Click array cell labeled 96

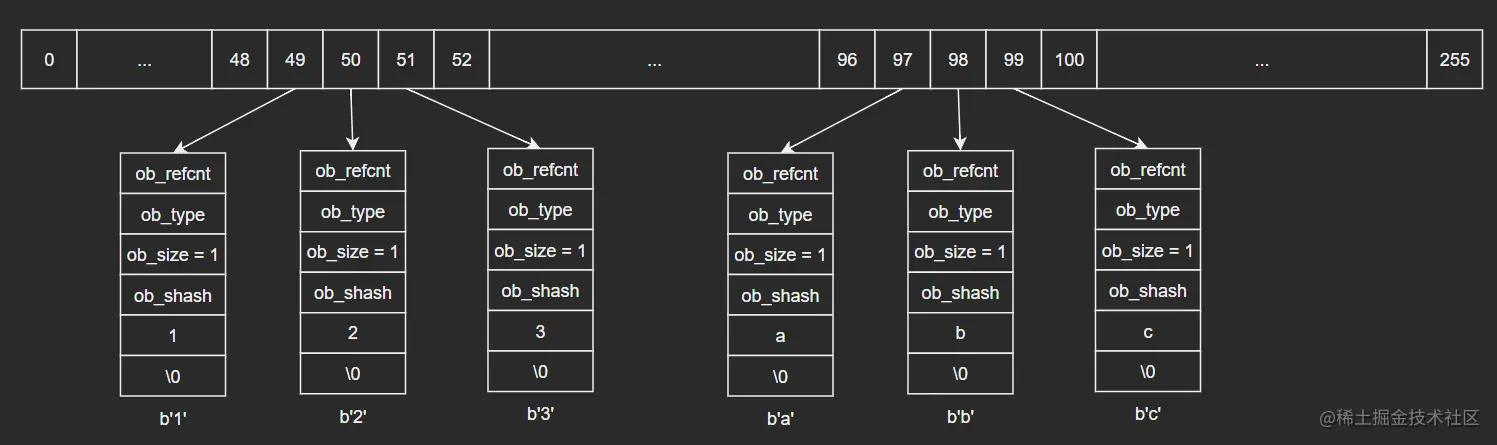(x=847, y=60)
